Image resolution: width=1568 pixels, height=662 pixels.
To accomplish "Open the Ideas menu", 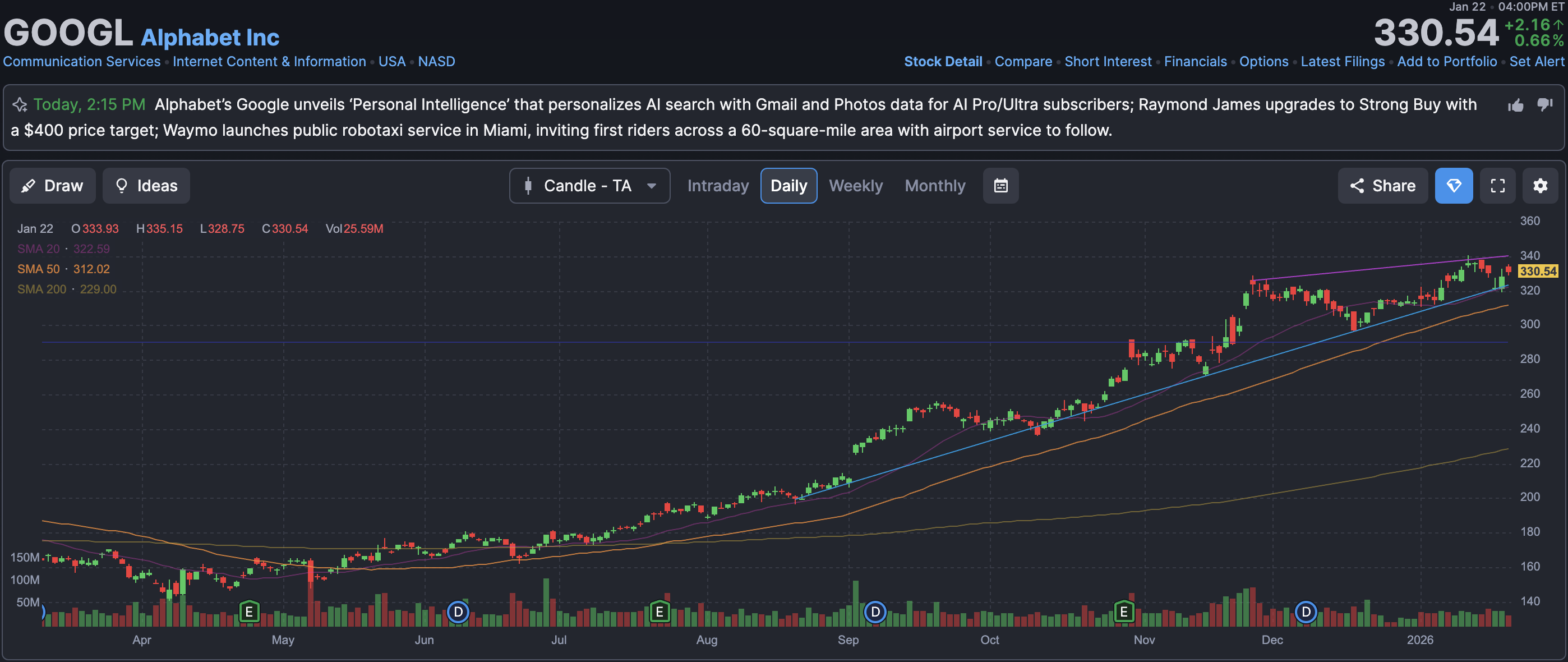I will [146, 186].
